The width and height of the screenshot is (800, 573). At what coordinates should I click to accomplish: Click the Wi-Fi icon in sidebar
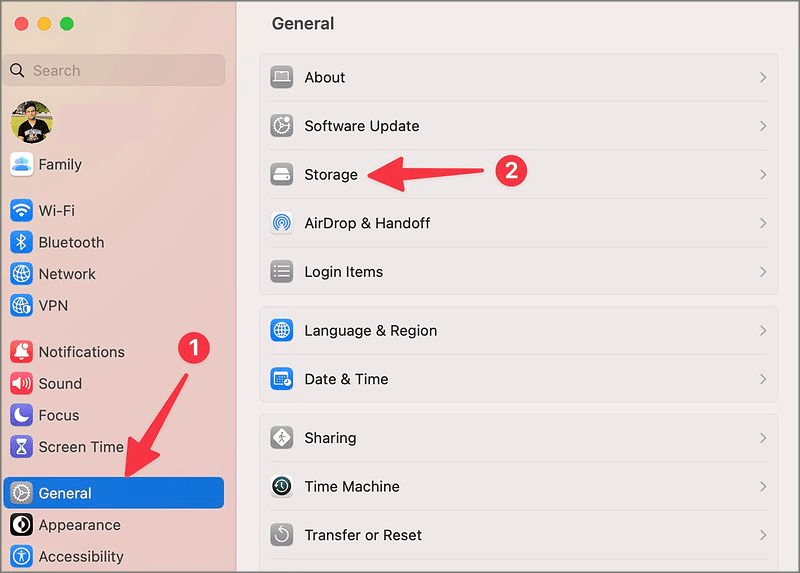point(22,211)
